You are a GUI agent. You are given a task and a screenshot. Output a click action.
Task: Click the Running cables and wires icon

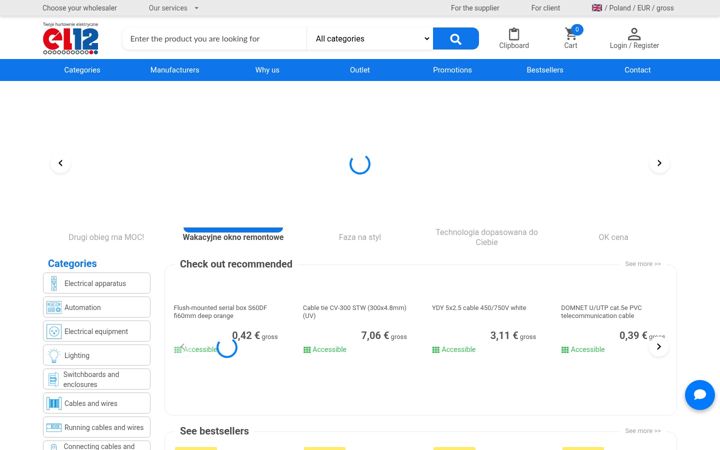[54, 427]
